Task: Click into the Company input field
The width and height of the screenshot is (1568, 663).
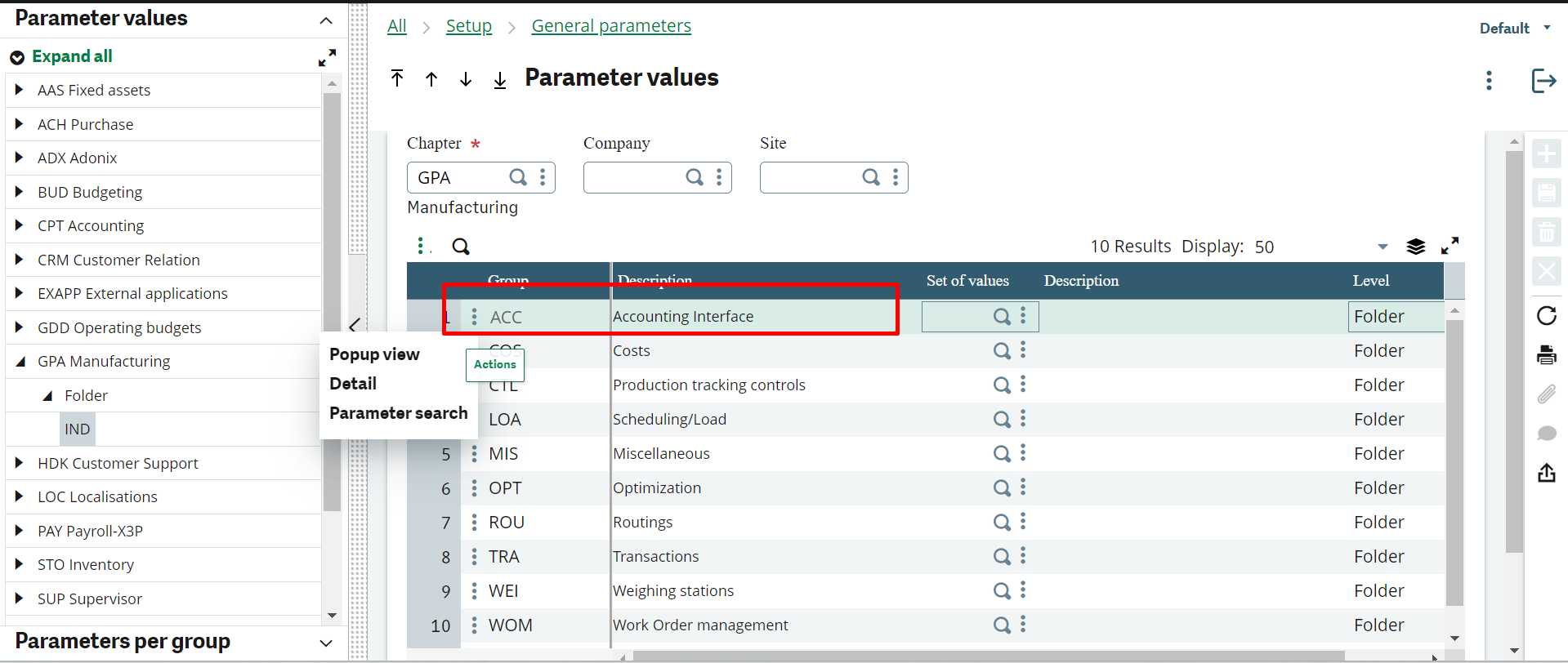Action: (632, 177)
